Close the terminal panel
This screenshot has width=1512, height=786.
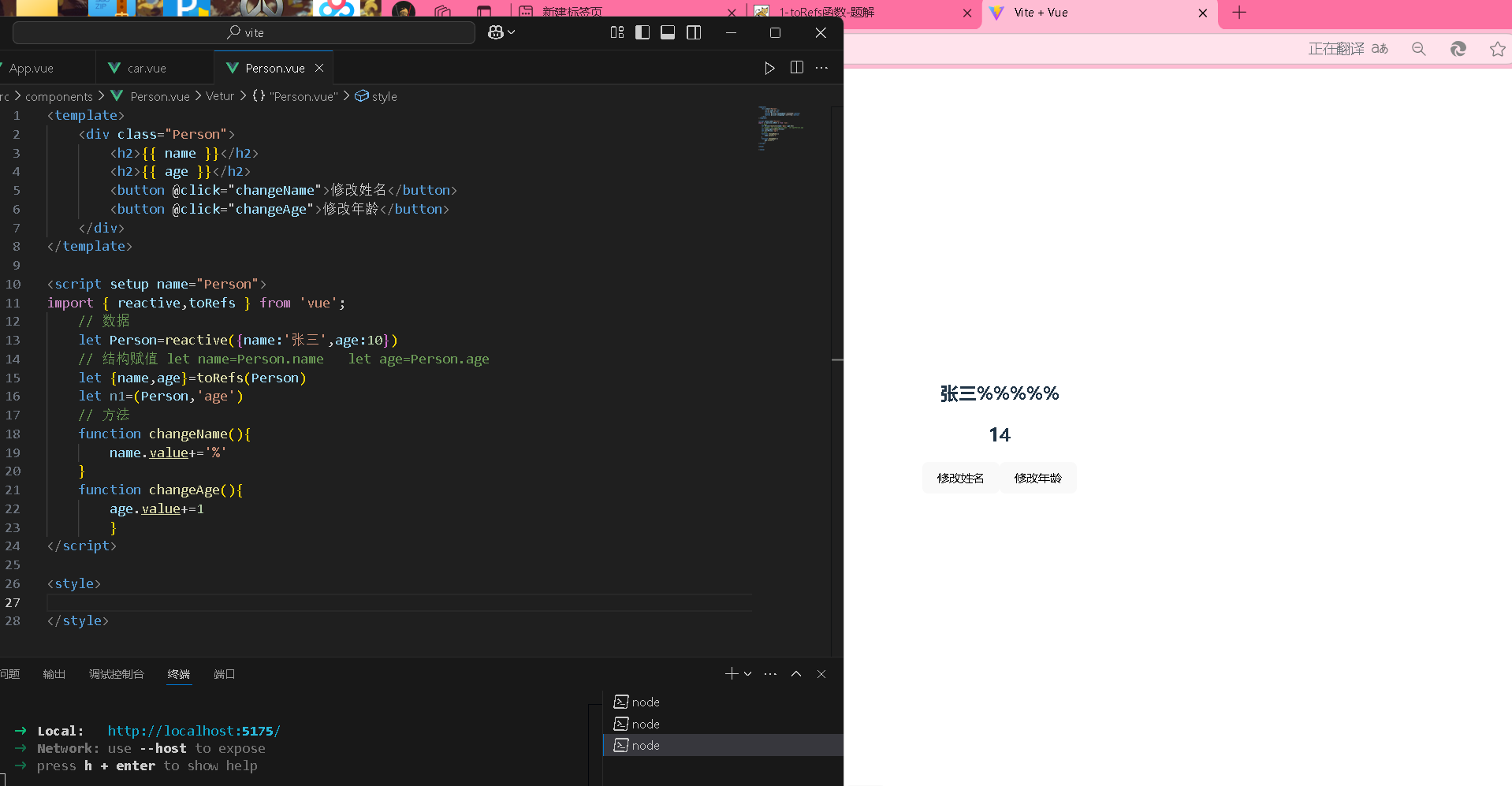point(821,673)
